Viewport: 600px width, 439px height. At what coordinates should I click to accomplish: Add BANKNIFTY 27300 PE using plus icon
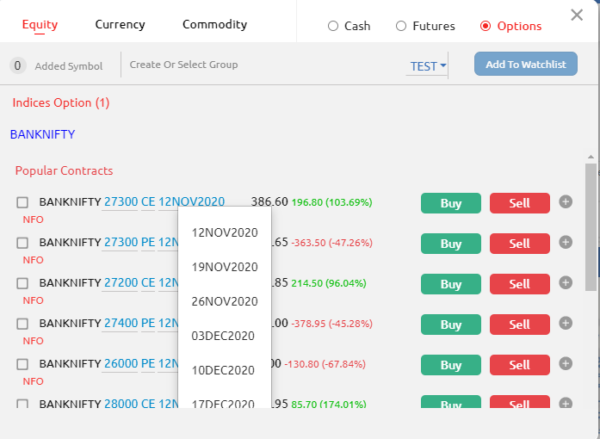pyautogui.click(x=566, y=242)
